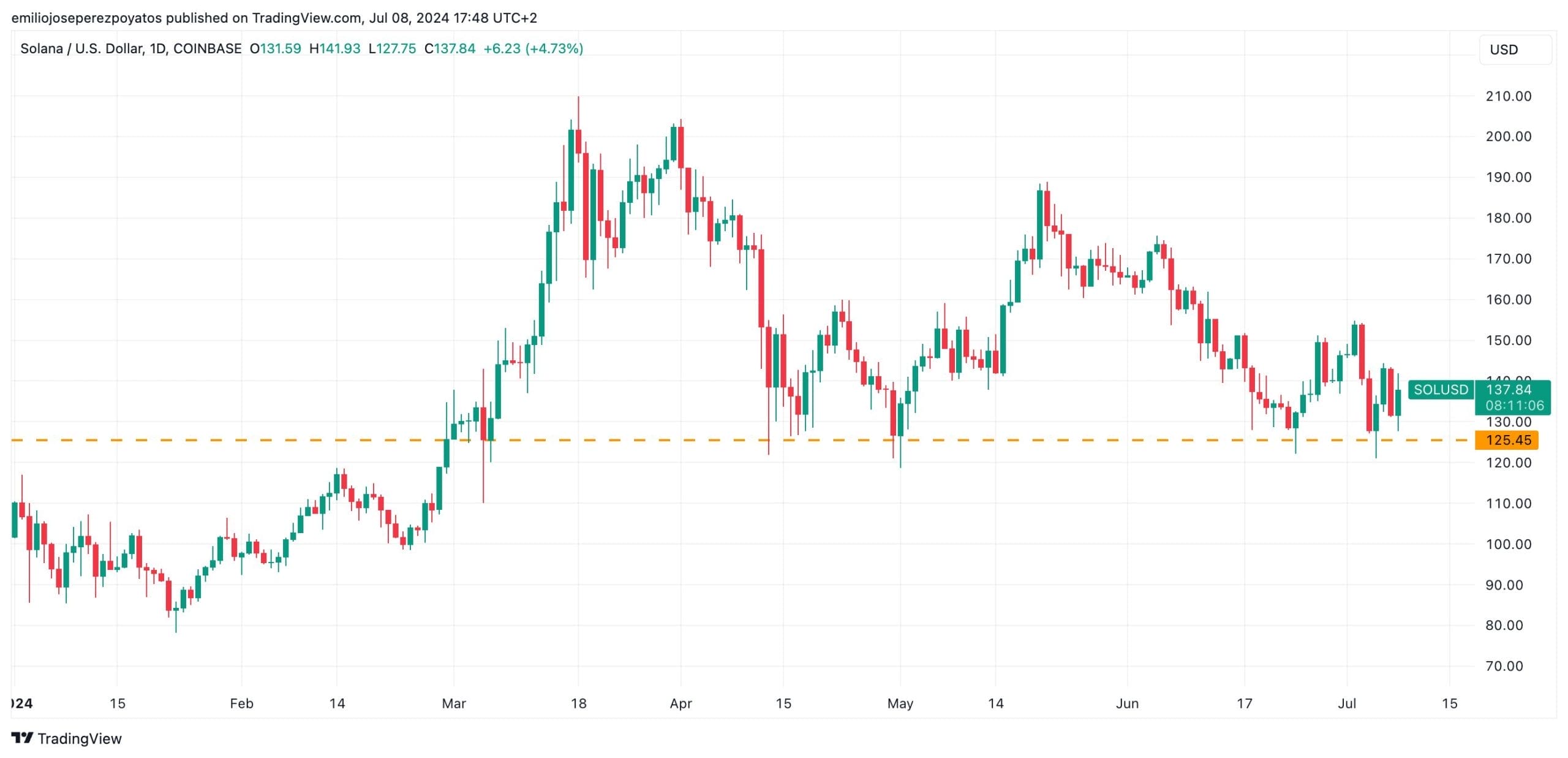The image size is (1568, 758).
Task: Click the 210.00 price scale label
Action: coord(1508,96)
